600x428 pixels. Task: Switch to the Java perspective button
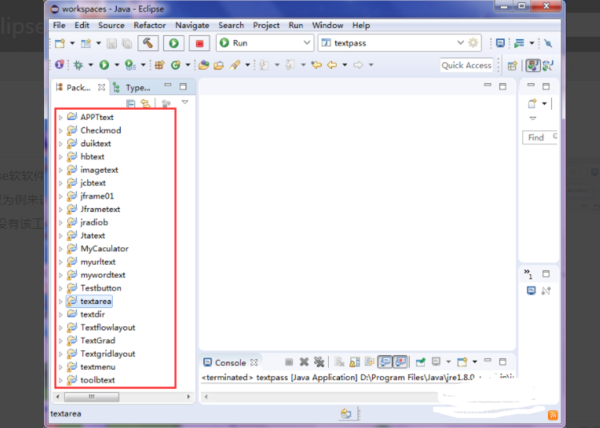533,65
